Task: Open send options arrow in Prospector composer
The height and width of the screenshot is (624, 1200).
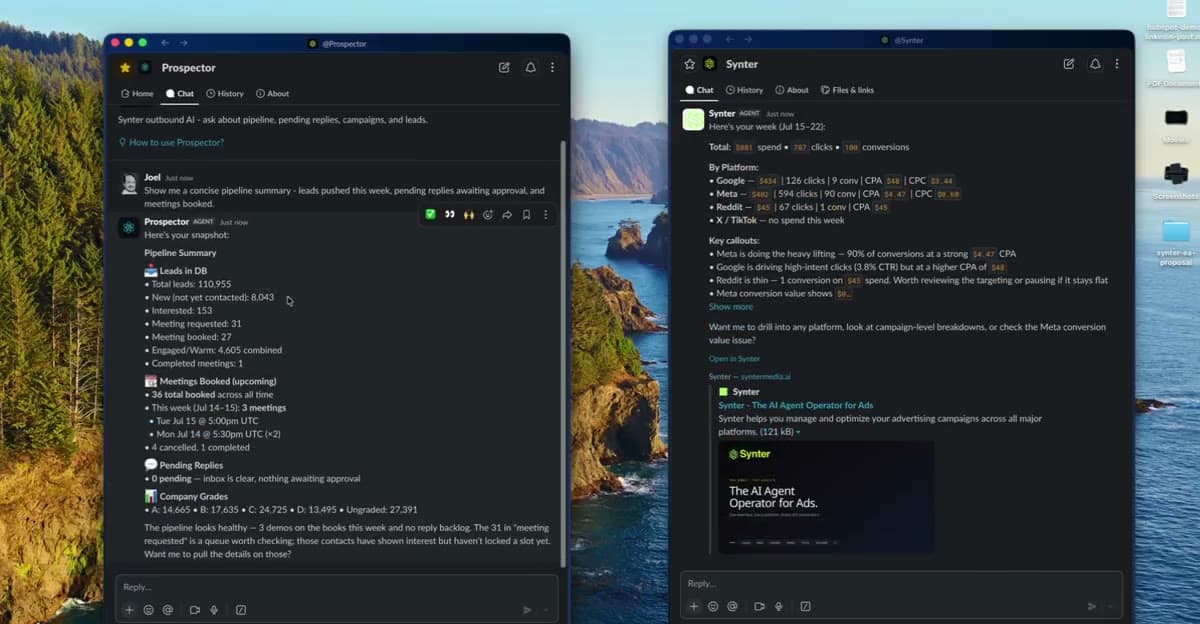Action: click(546, 610)
